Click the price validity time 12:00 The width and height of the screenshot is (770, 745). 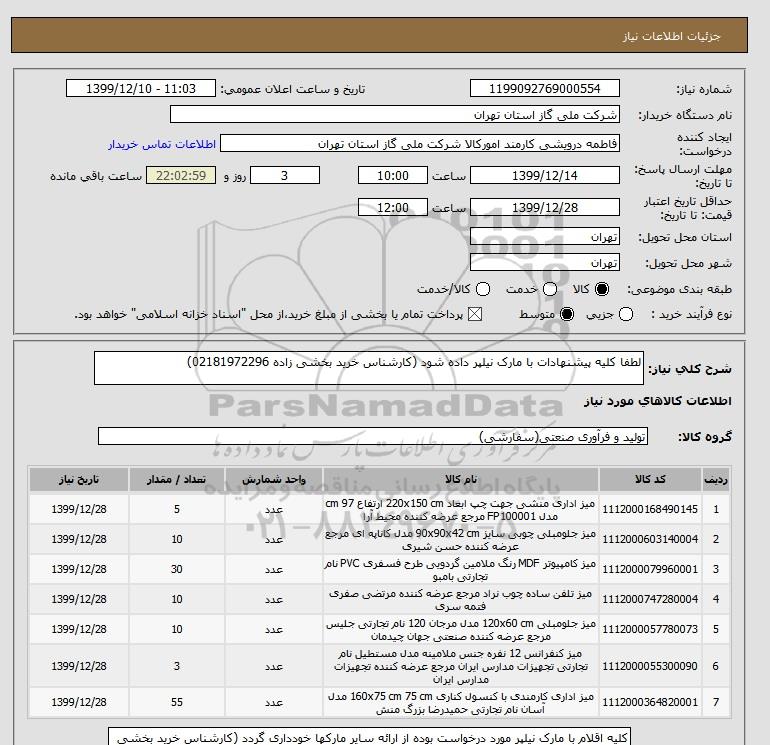(x=393, y=207)
